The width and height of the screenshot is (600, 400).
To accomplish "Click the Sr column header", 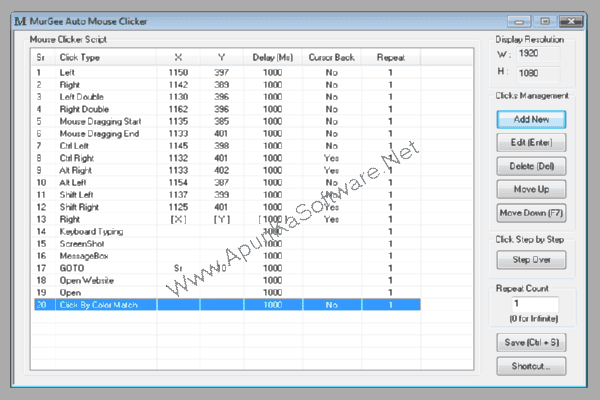I will (x=44, y=57).
